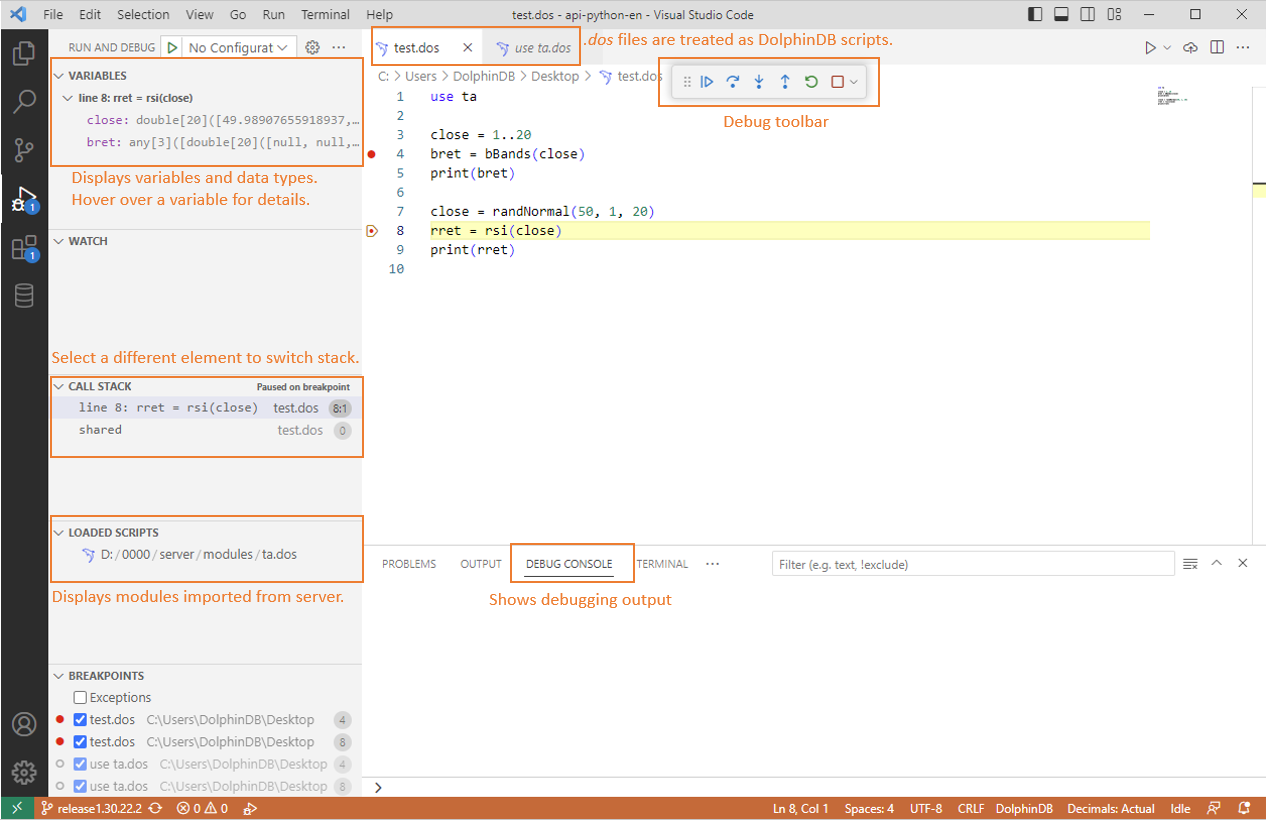This screenshot has height=820, width=1266.
Task: Click the Step Into debug icon
Action: pos(759,82)
